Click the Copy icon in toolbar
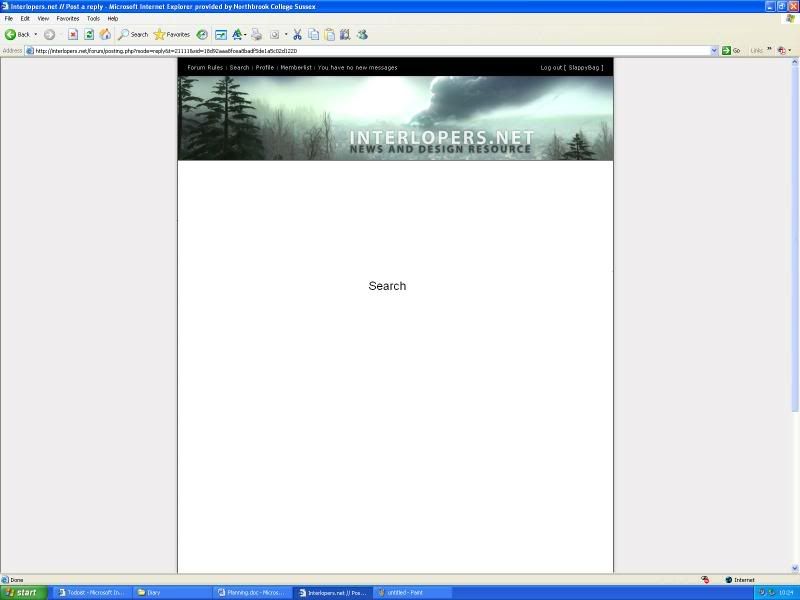 pyautogui.click(x=313, y=34)
